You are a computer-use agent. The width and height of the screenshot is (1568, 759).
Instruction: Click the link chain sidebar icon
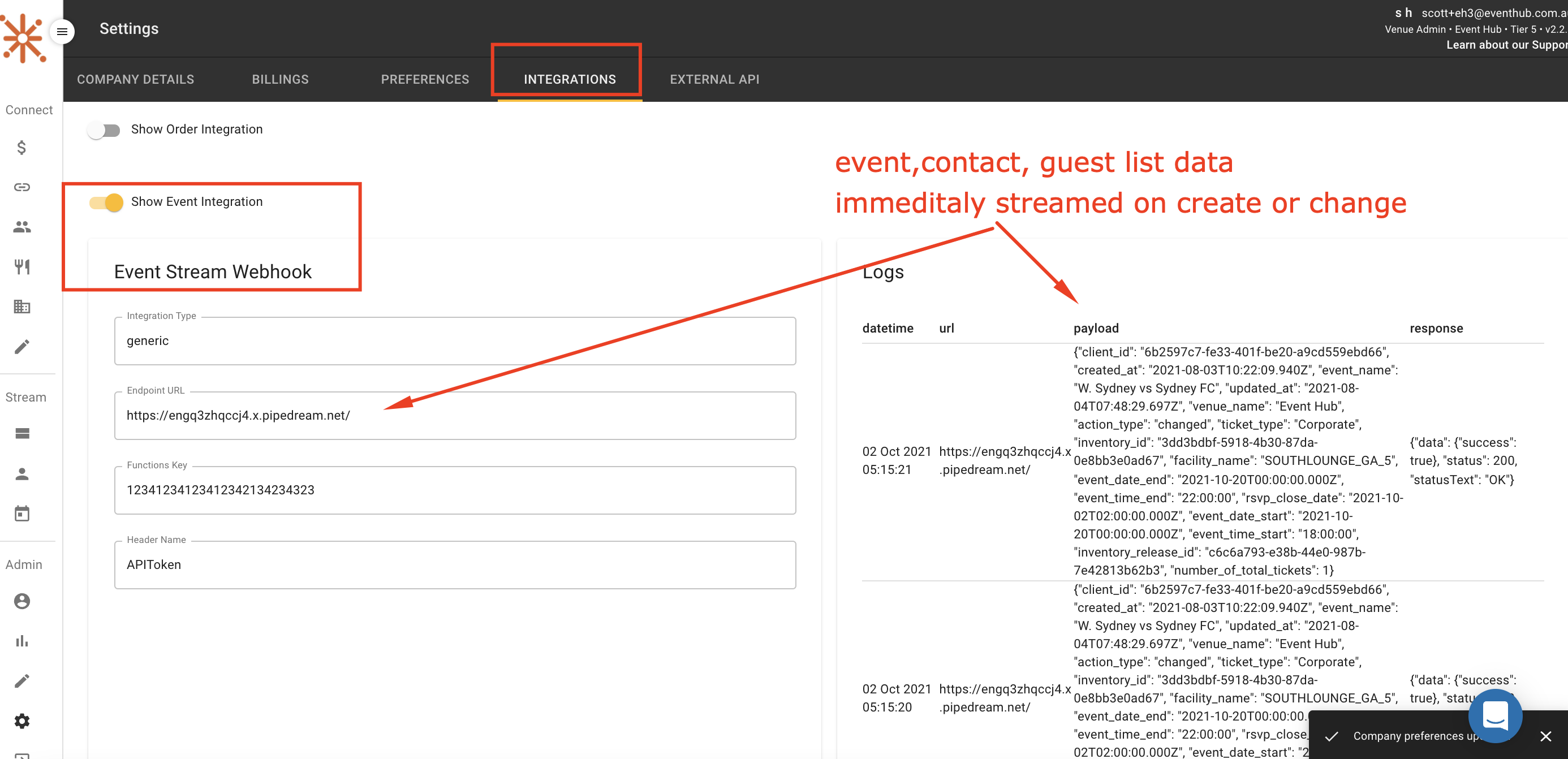[22, 187]
